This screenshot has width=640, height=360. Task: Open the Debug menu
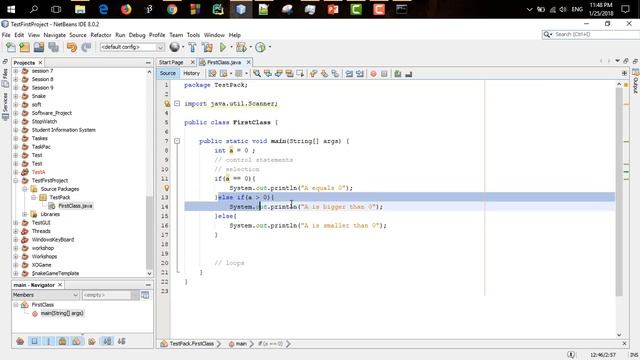[x=137, y=35]
